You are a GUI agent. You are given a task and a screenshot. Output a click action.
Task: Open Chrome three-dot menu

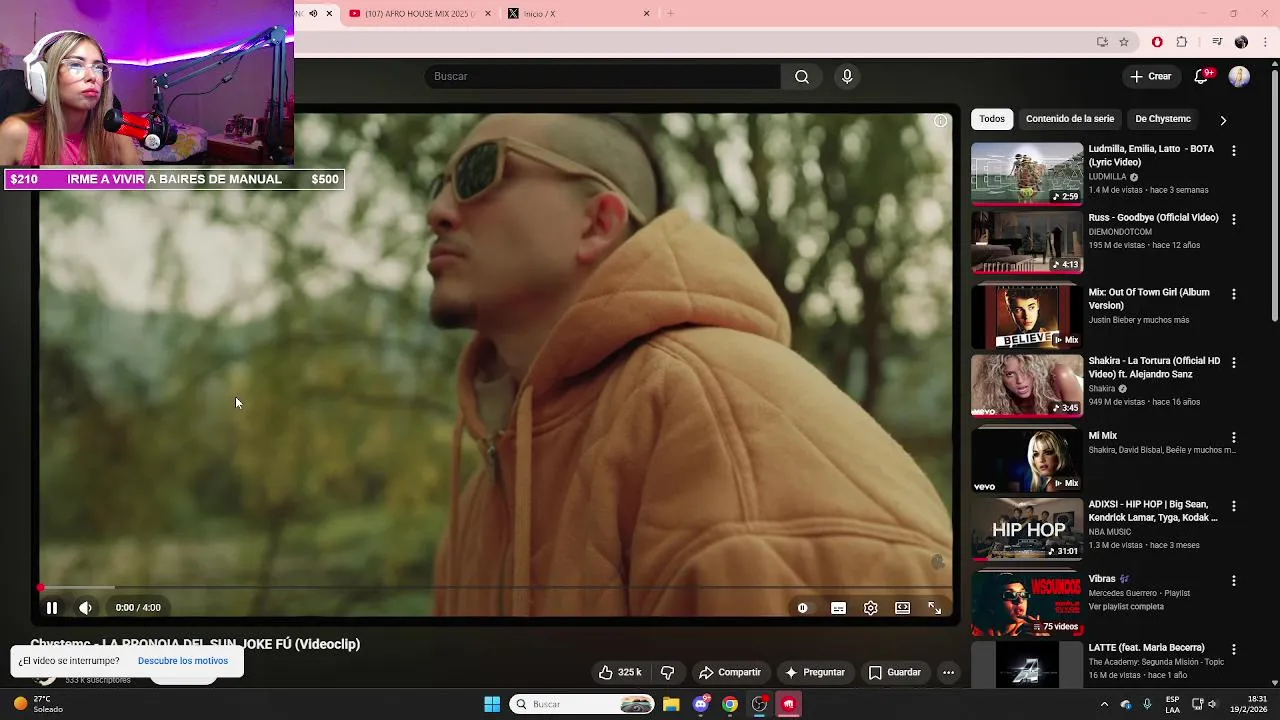tap(1266, 42)
